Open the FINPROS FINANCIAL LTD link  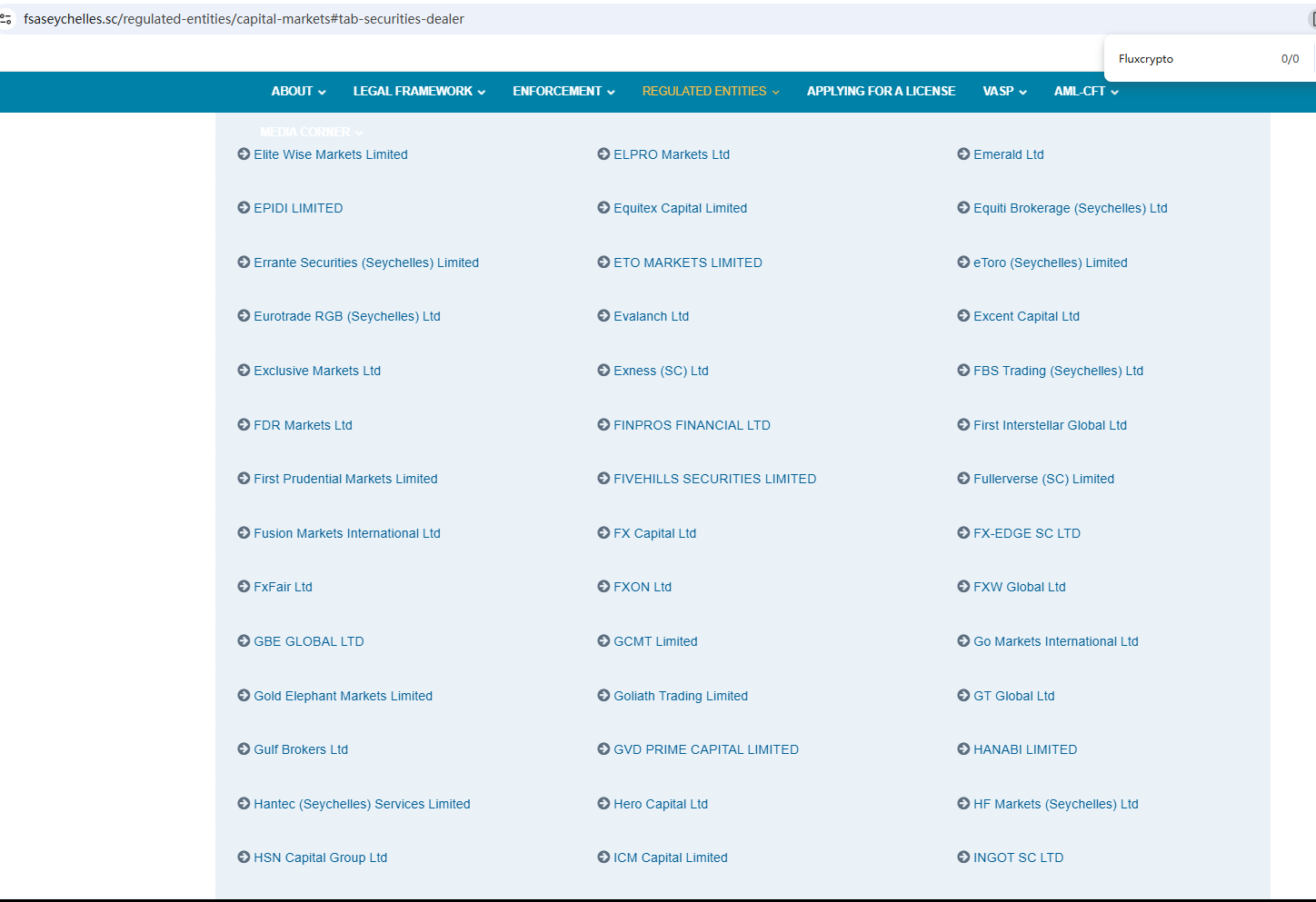click(692, 425)
